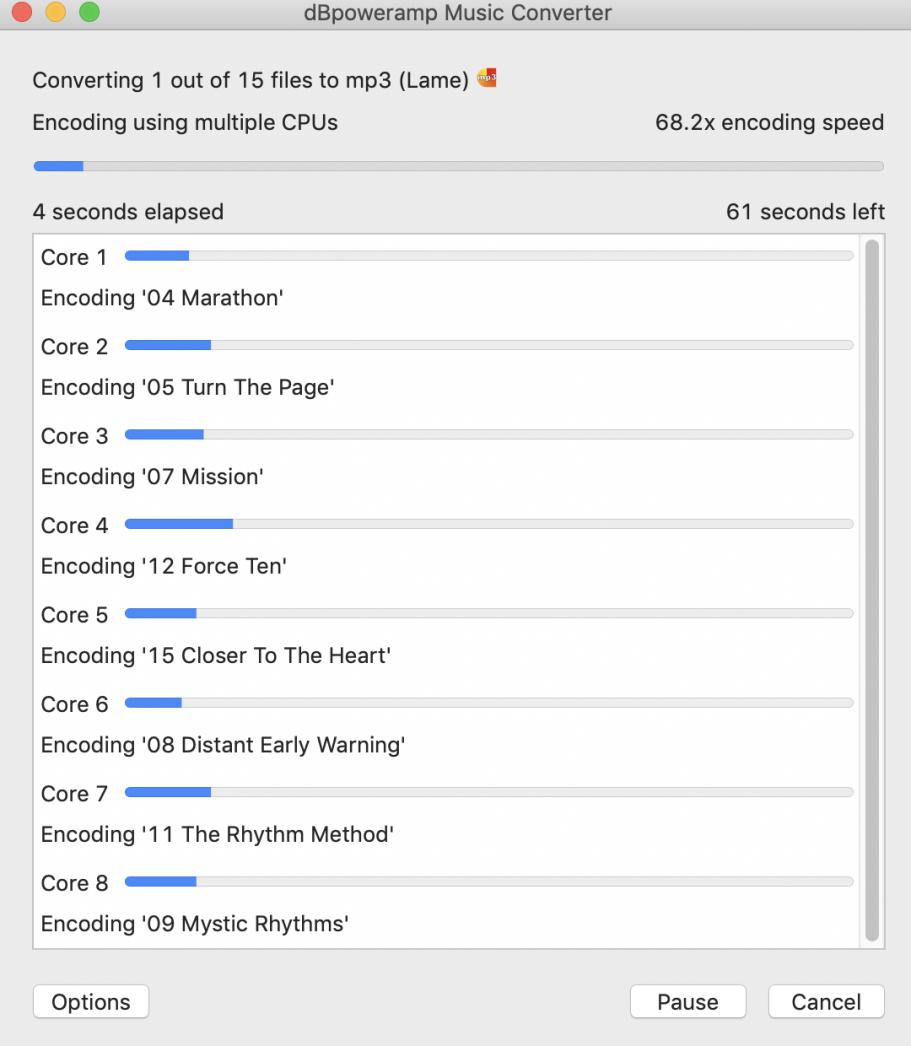This screenshot has width=911, height=1046.
Task: Click the Core 1 progress bar
Action: pos(489,256)
